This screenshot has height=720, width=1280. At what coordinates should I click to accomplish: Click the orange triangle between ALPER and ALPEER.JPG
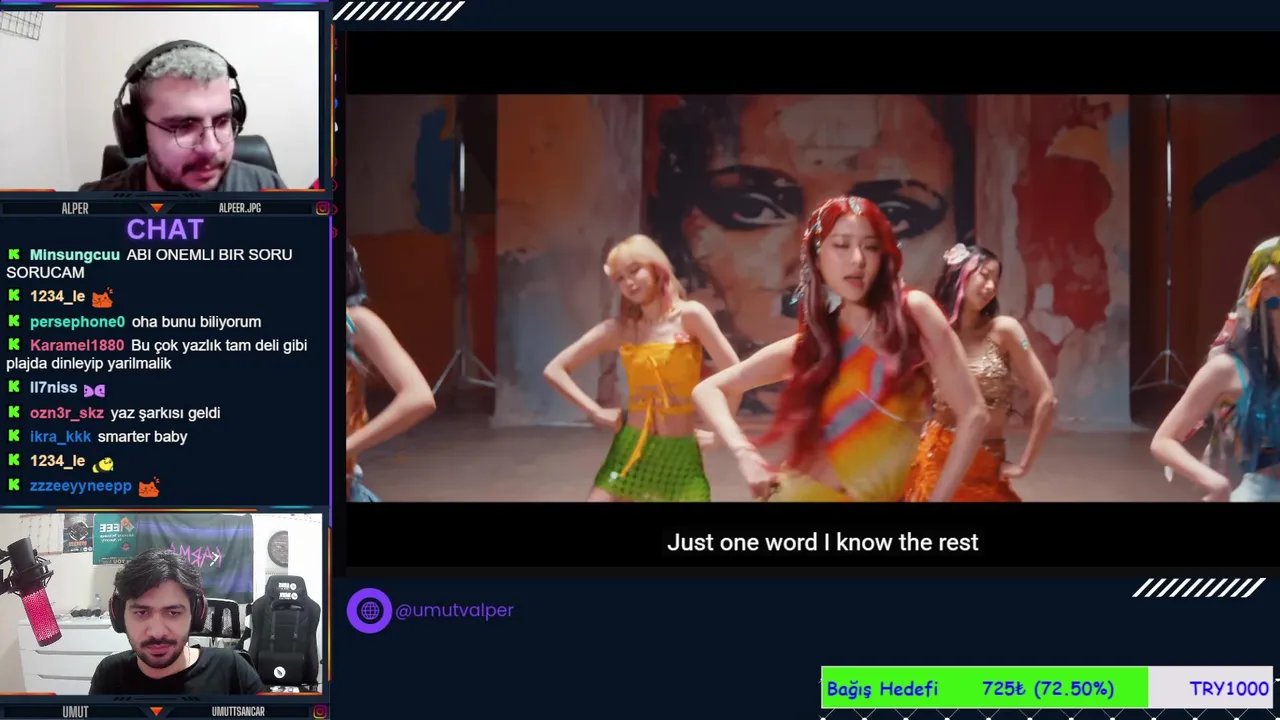(156, 208)
